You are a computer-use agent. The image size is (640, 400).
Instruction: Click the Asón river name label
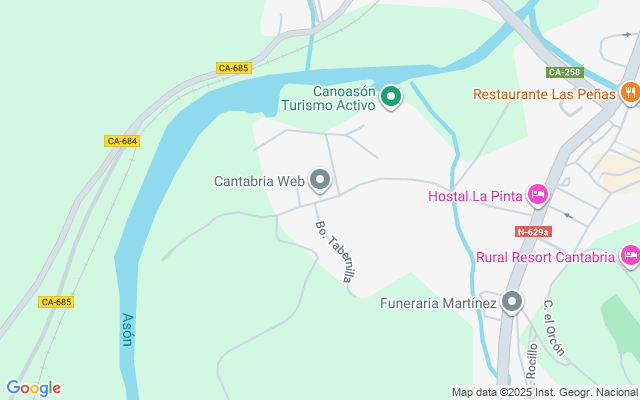pos(128,330)
